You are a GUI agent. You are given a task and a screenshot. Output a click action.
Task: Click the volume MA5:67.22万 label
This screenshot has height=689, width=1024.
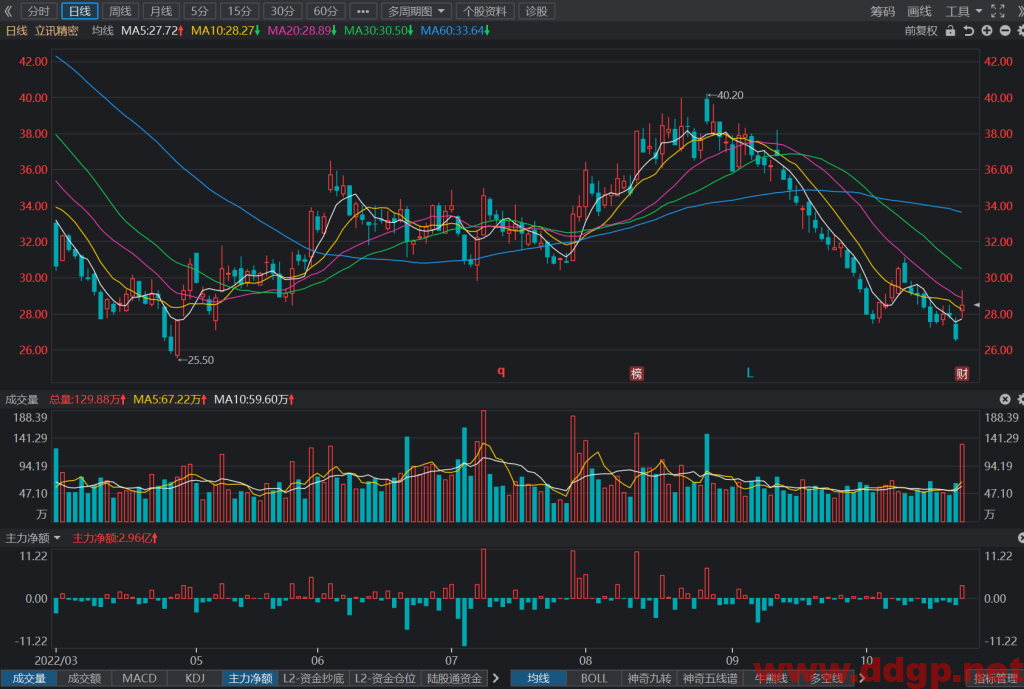(170, 399)
